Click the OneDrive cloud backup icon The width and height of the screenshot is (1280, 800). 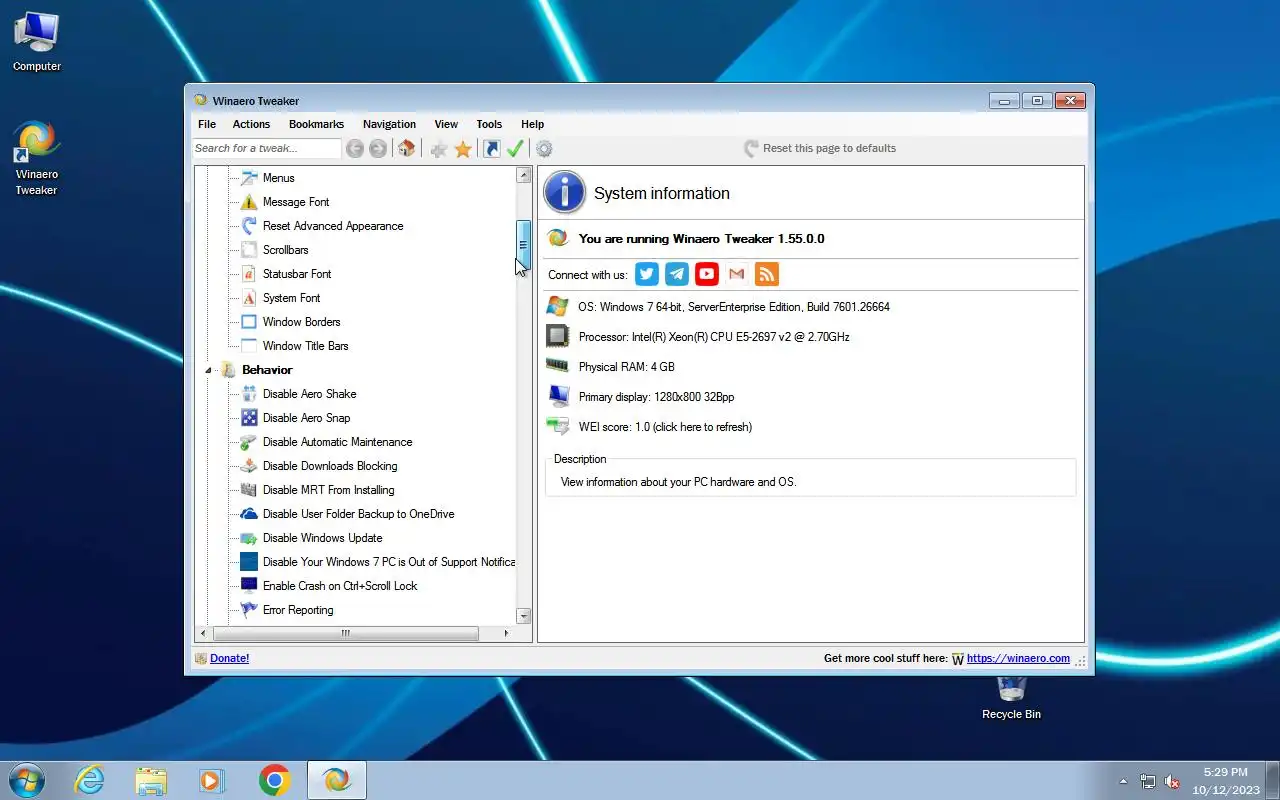click(x=249, y=514)
